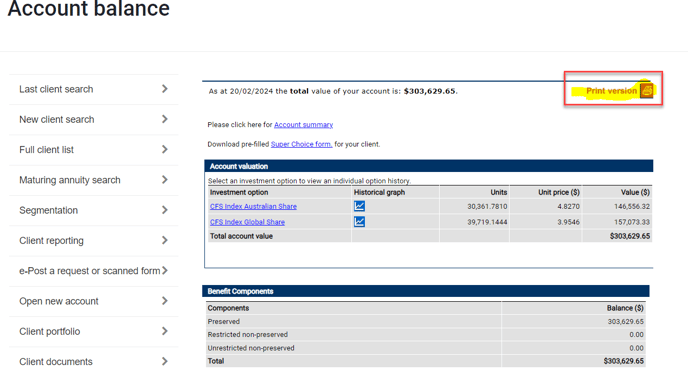
Task: Select units value 39,719.1444
Action: pyautogui.click(x=487, y=222)
